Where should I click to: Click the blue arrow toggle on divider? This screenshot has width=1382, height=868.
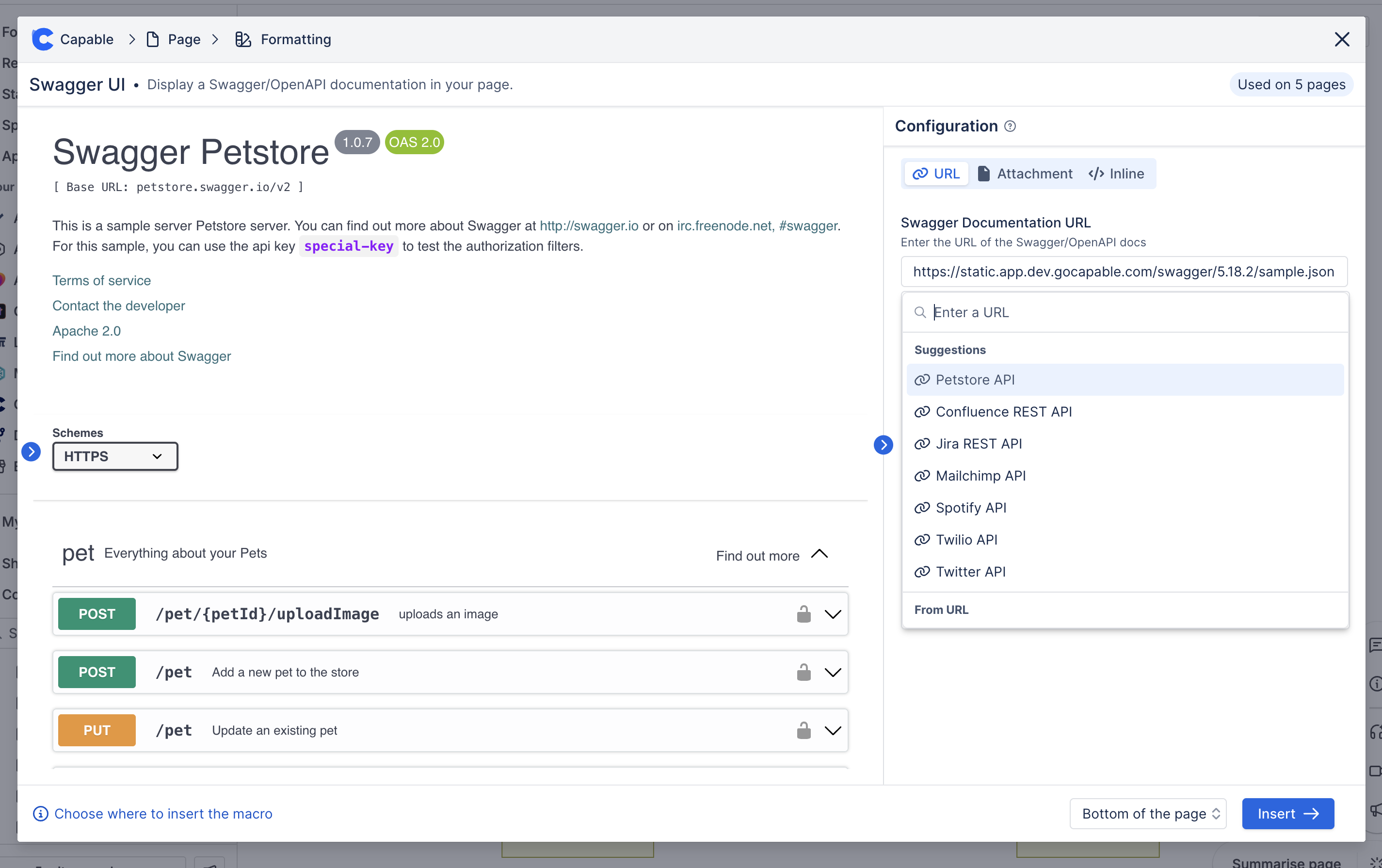pos(883,445)
